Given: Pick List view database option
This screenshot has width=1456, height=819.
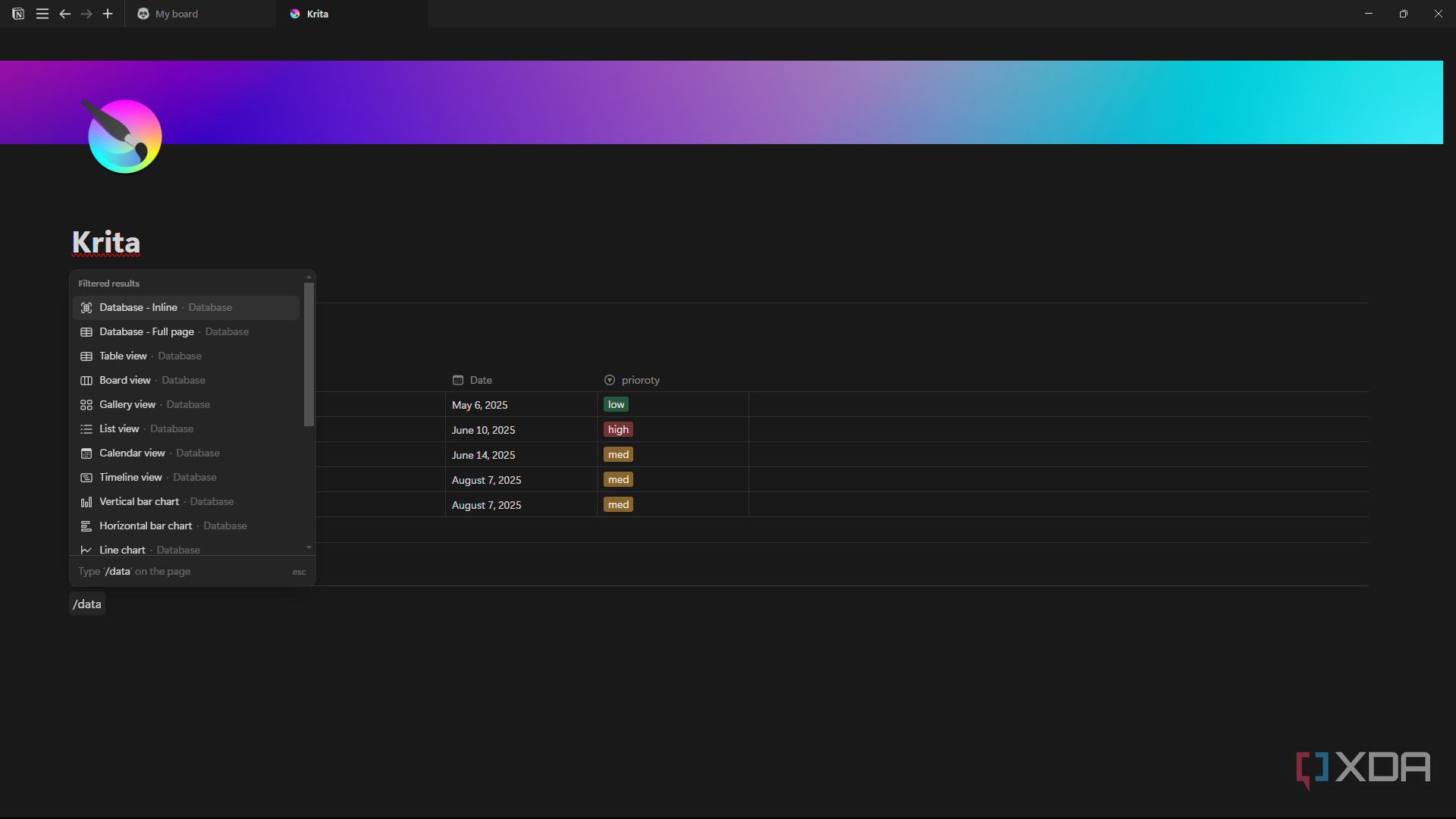Looking at the screenshot, I should pos(186,428).
